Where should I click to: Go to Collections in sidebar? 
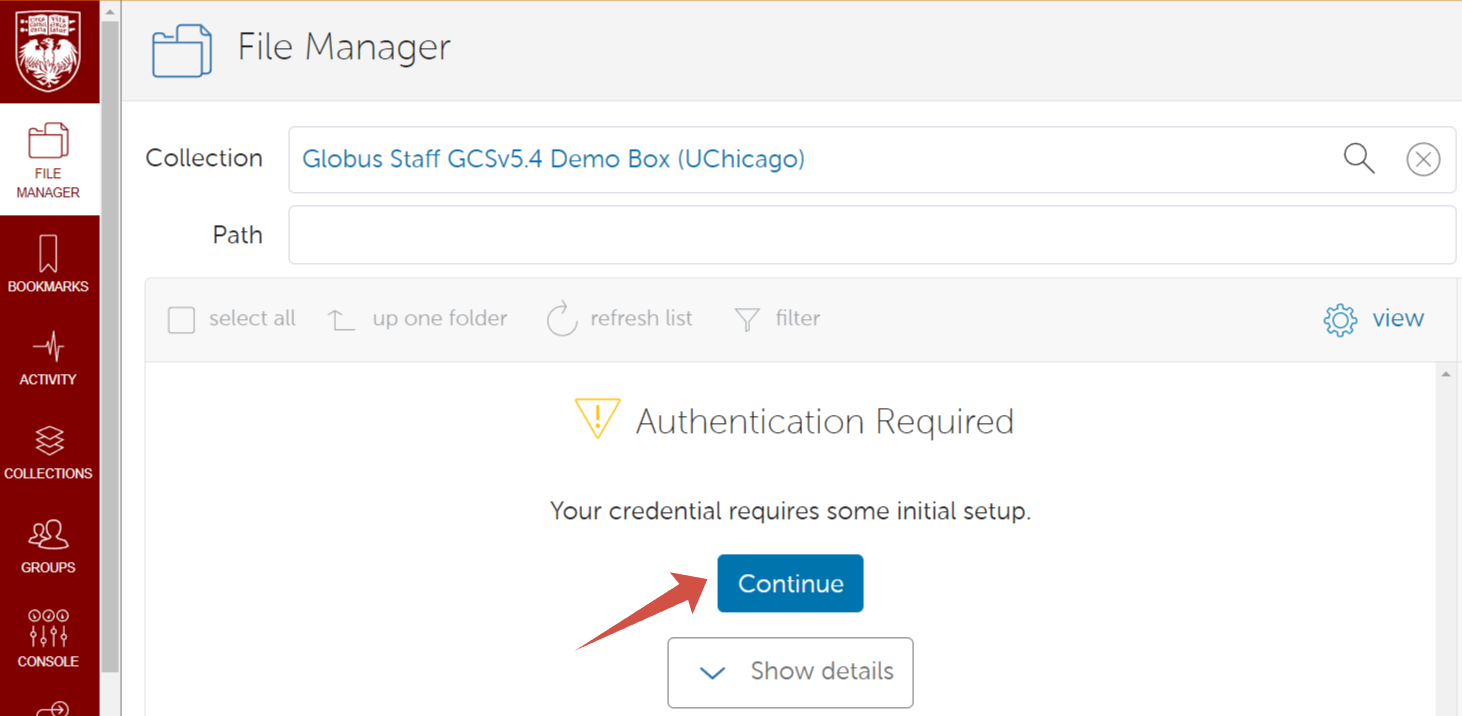tap(48, 452)
